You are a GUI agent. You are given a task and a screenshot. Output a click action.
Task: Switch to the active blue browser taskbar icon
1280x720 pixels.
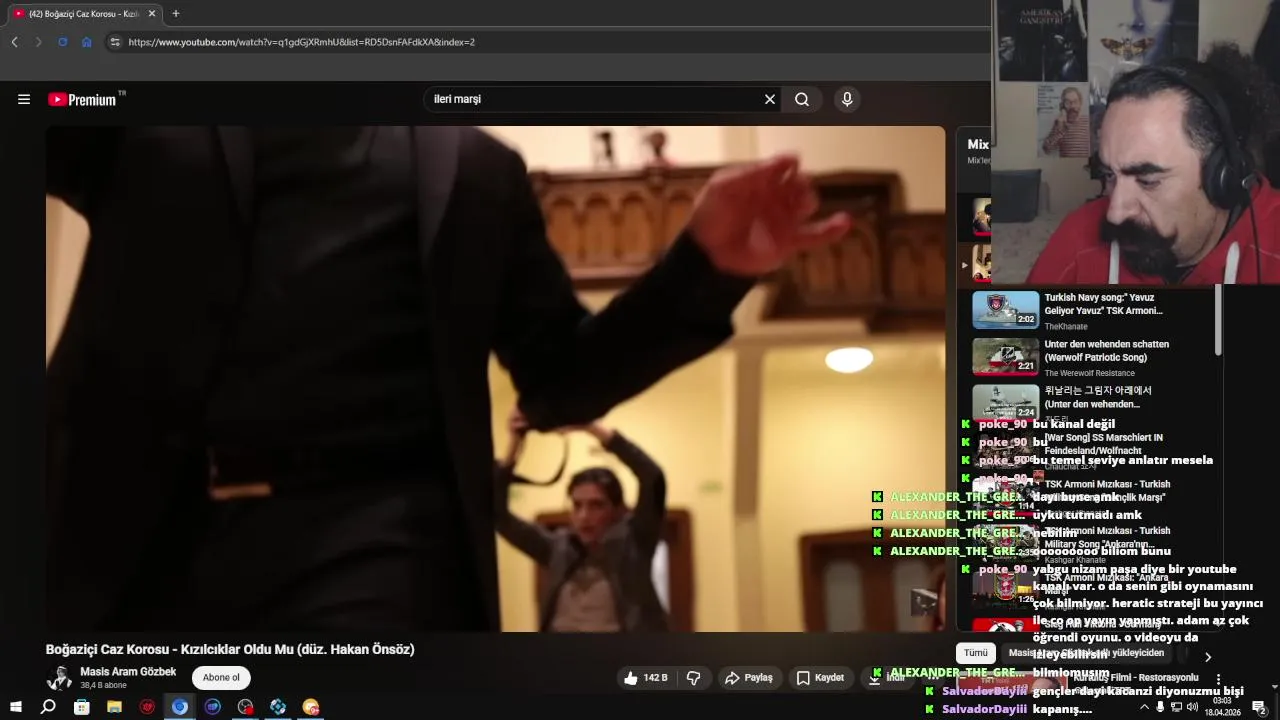pyautogui.click(x=180, y=707)
